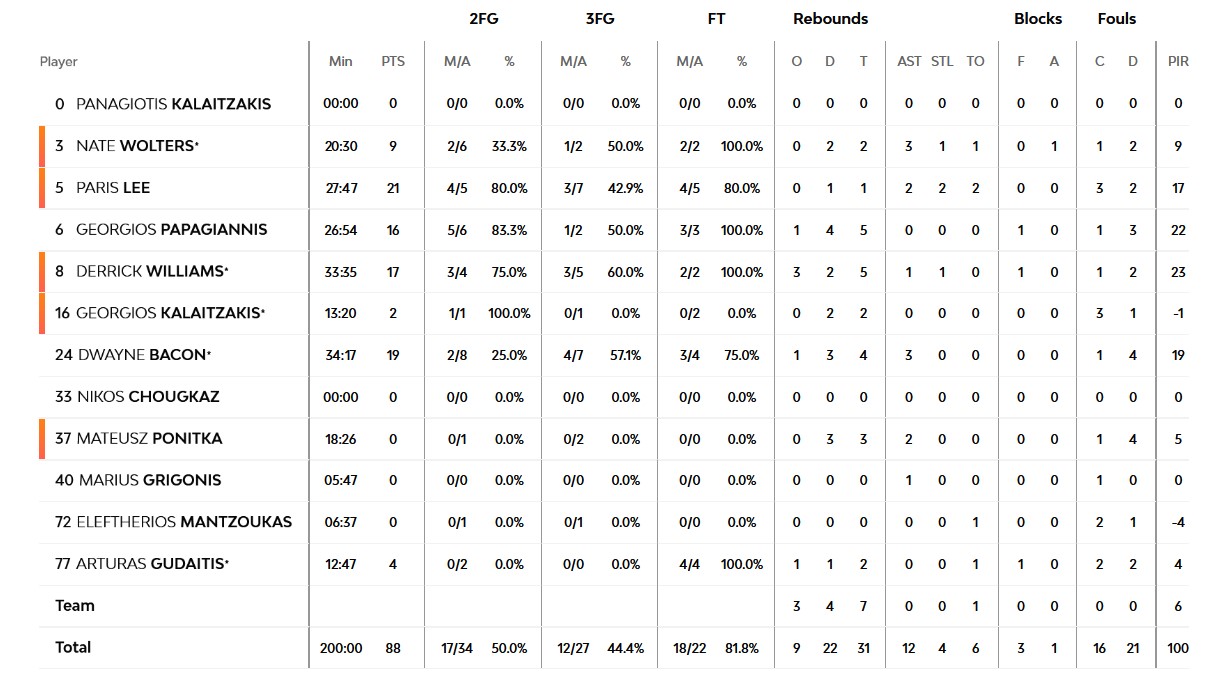Click the PTS column header

[x=393, y=62]
